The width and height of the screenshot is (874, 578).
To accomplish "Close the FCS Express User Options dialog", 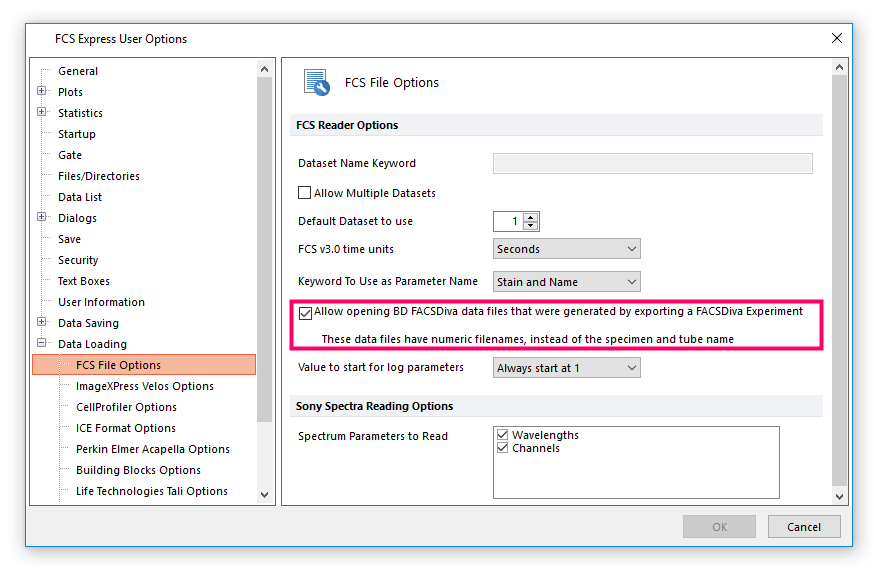I will tap(837, 38).
